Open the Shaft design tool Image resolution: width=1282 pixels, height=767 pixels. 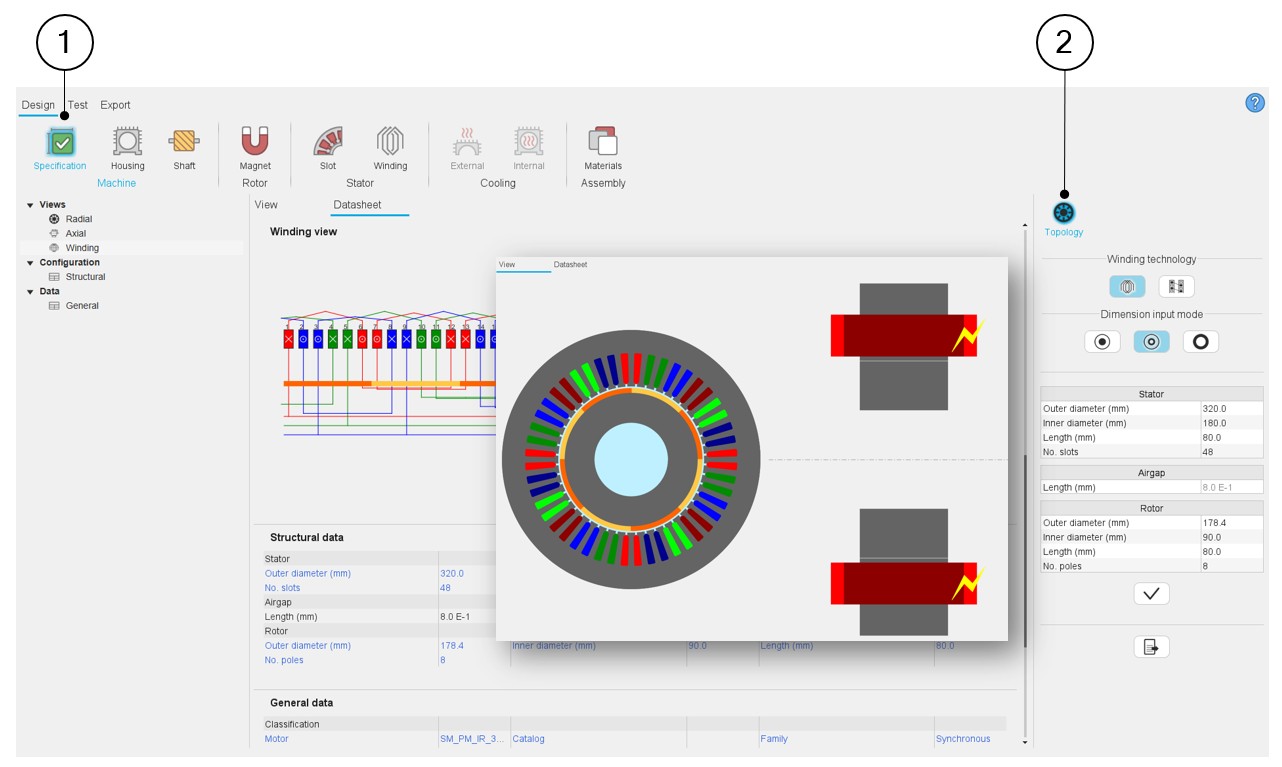click(x=184, y=143)
